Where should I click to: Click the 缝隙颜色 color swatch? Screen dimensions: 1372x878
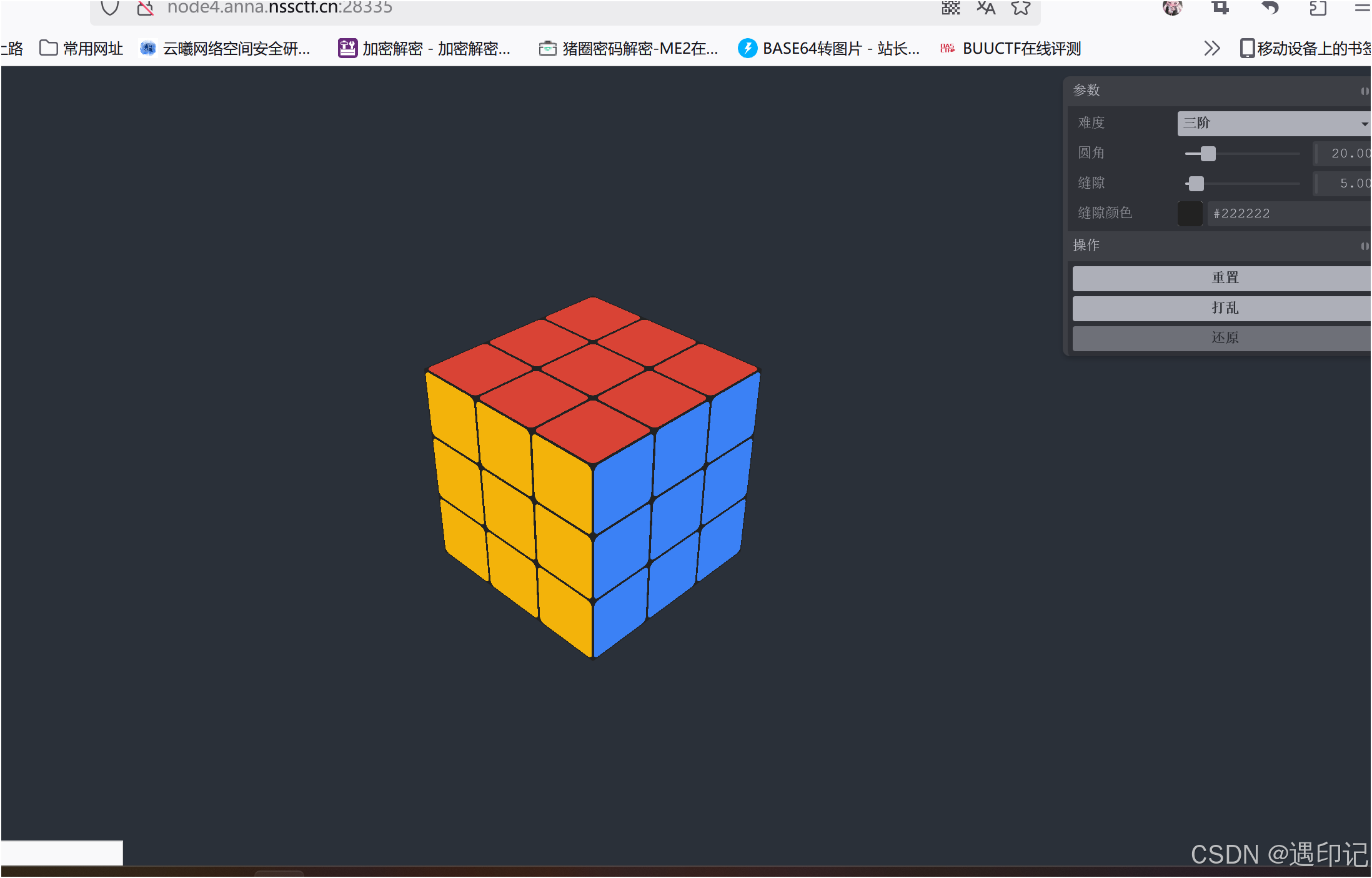(1190, 213)
